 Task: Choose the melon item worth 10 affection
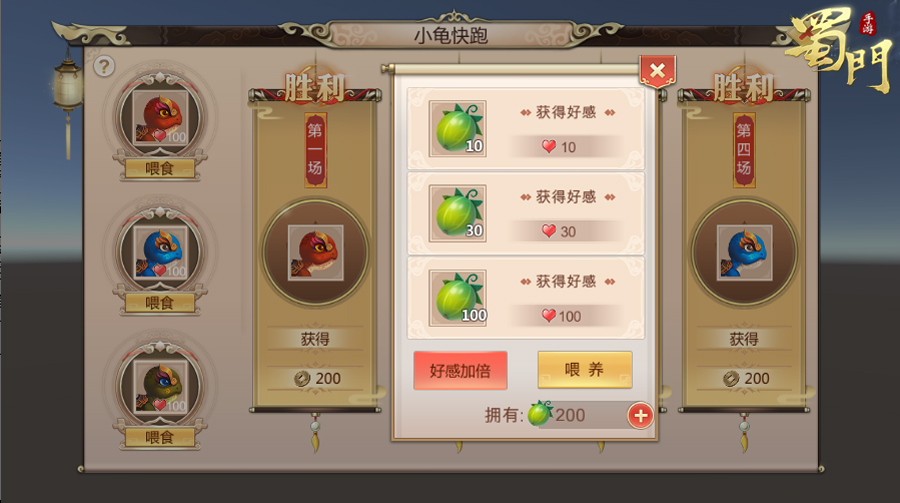tap(458, 128)
